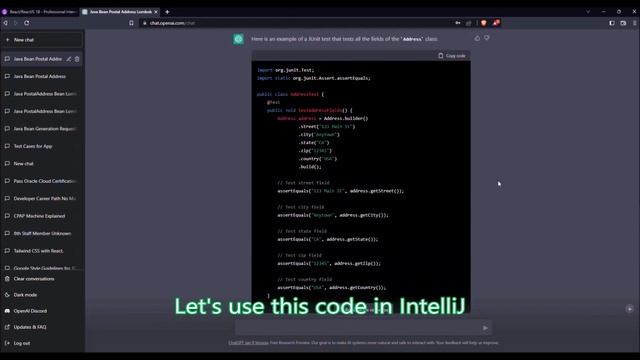Open the Brave Shields lion icon
Screen dimensions: 640x360
[x=484, y=23]
